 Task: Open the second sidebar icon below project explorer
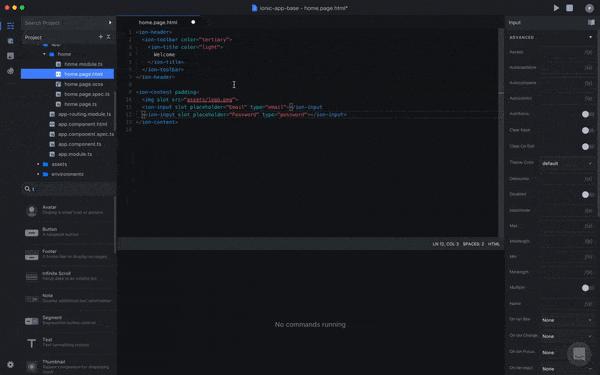point(10,41)
